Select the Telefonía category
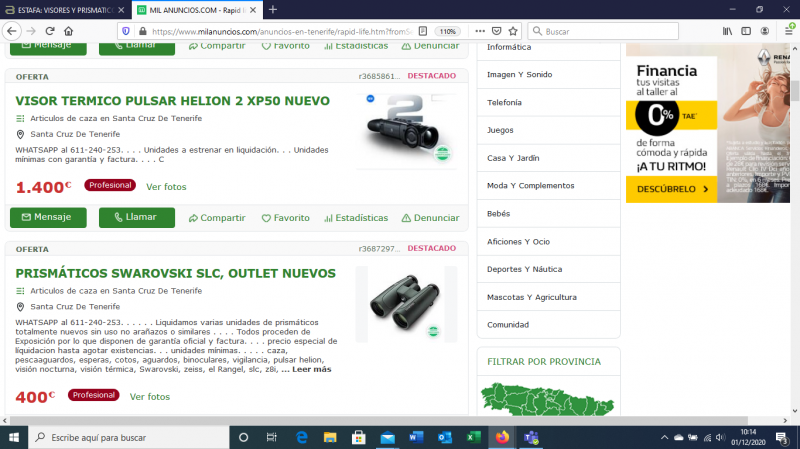The image size is (800, 449). [505, 102]
